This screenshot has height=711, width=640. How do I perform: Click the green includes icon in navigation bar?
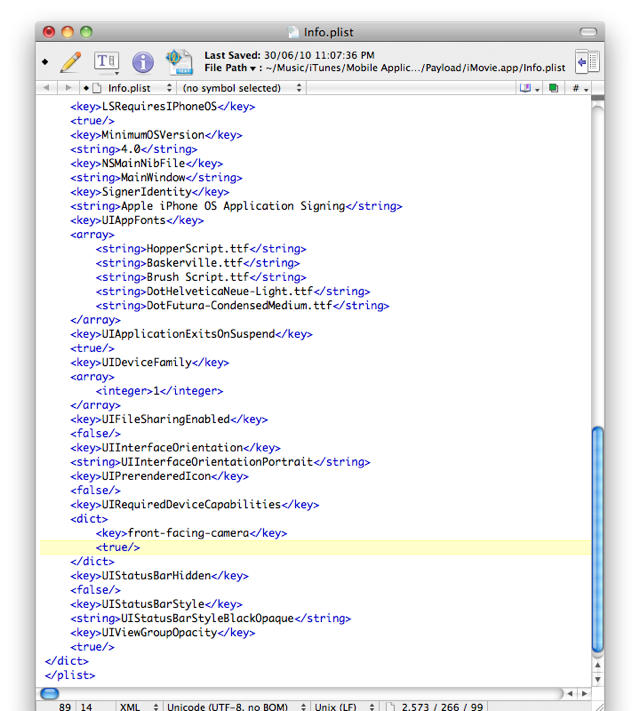[x=553, y=88]
